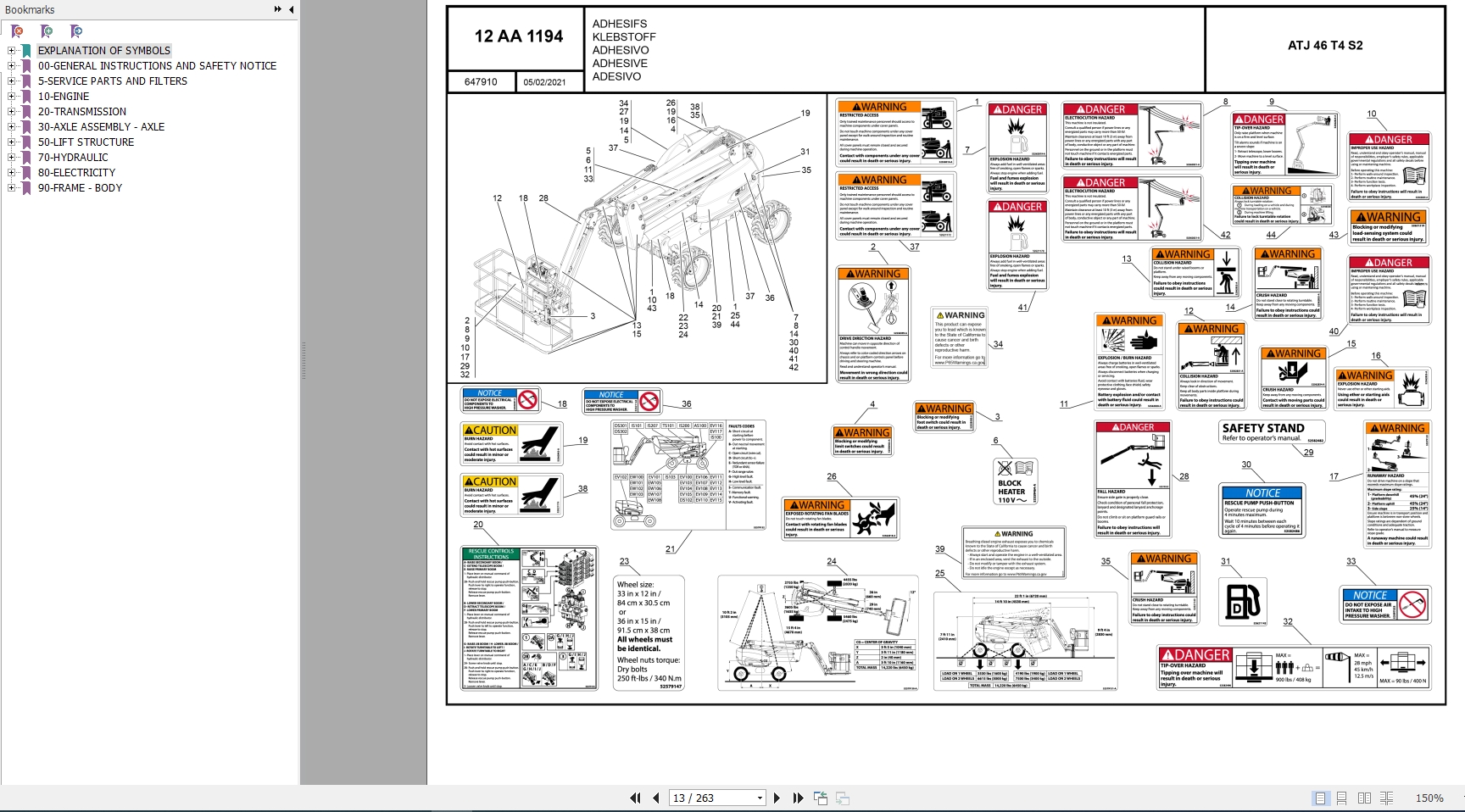The image size is (1465, 812).
Task: Click the SAFETY STAND decal label
Action: click(x=1273, y=433)
